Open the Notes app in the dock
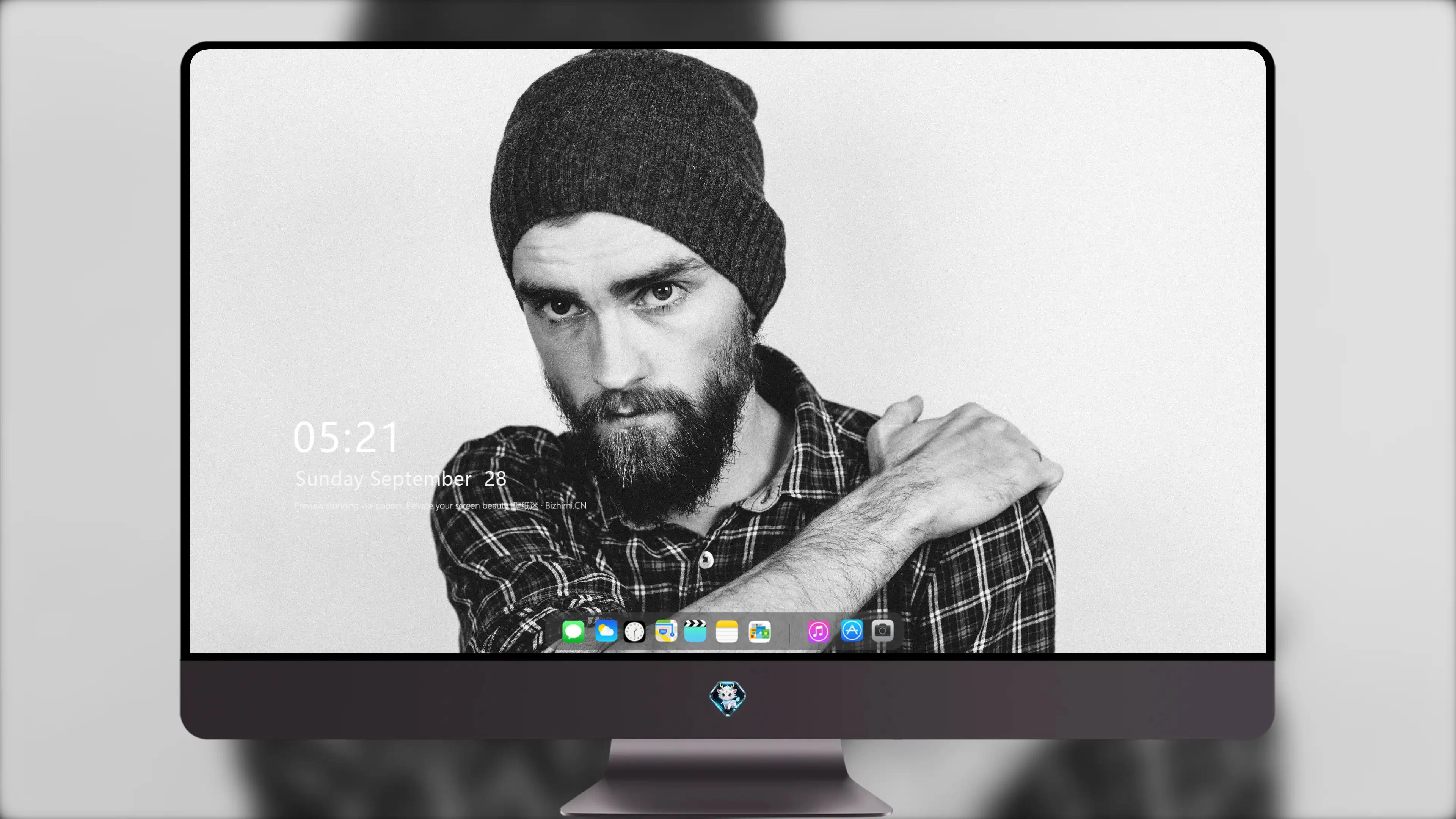The height and width of the screenshot is (819, 1456). [x=727, y=631]
